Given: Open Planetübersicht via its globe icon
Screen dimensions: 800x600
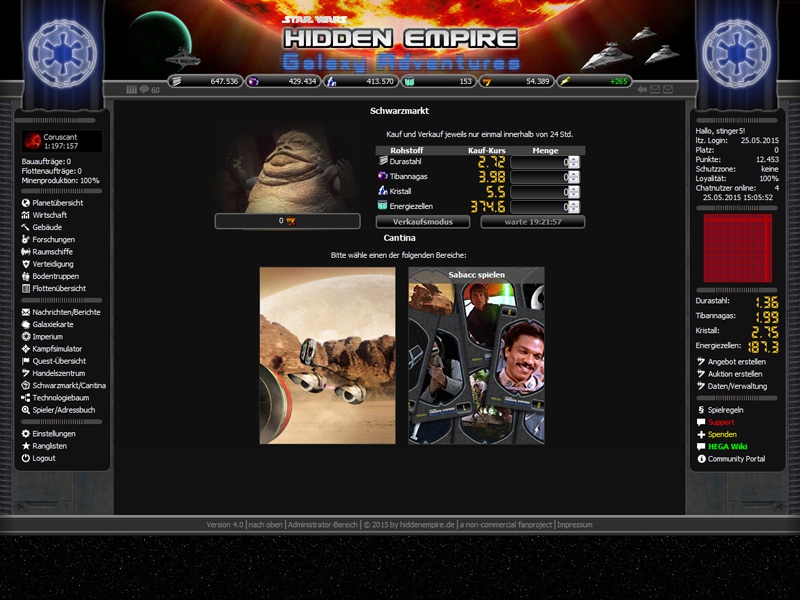Looking at the screenshot, I should click(26, 203).
